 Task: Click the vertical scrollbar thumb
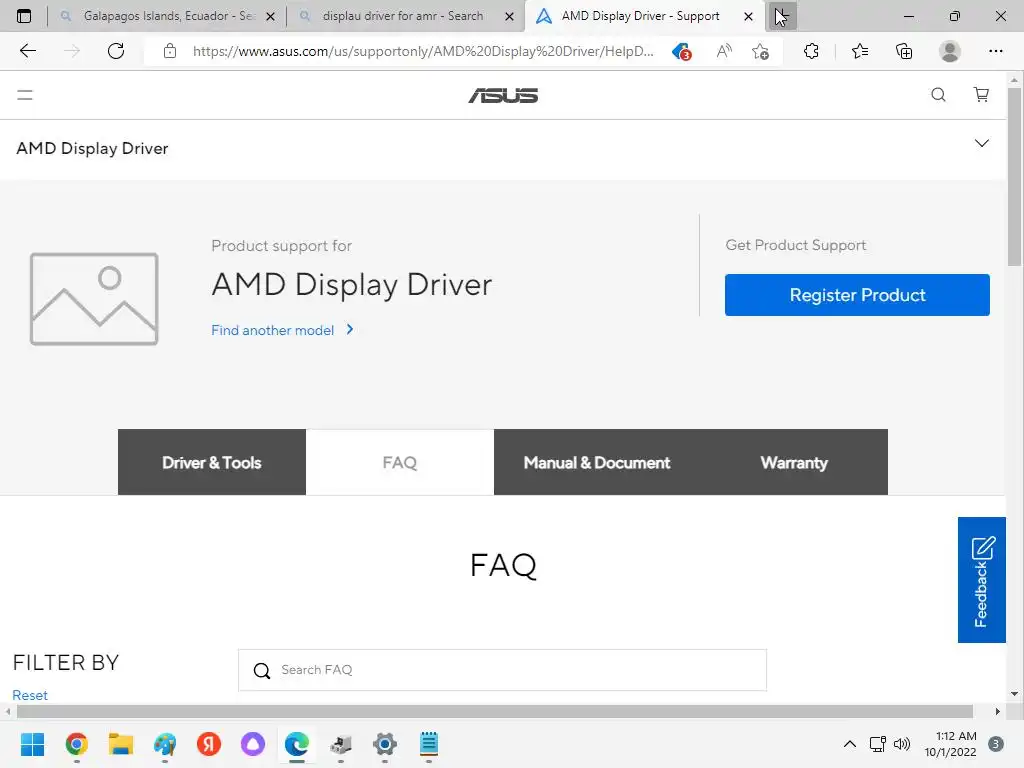(1014, 176)
